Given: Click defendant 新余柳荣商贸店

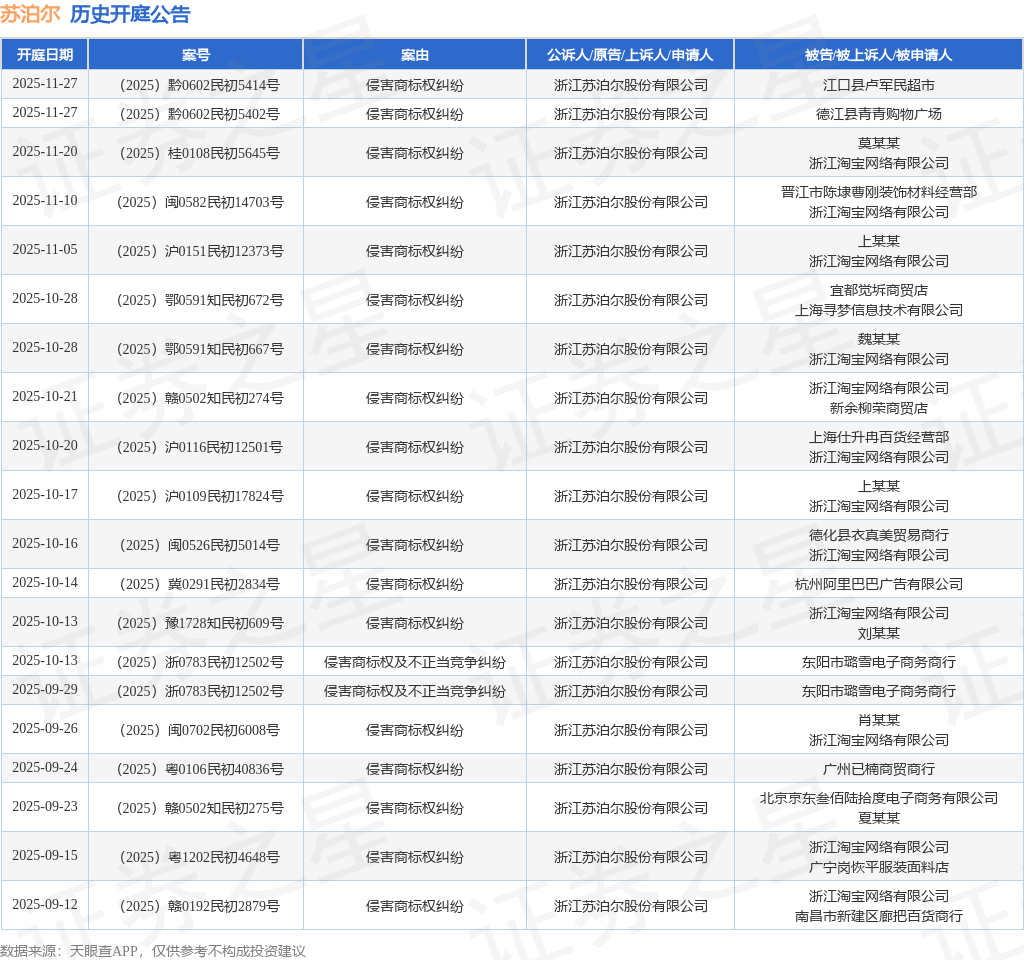Looking at the screenshot, I should 878,408.
